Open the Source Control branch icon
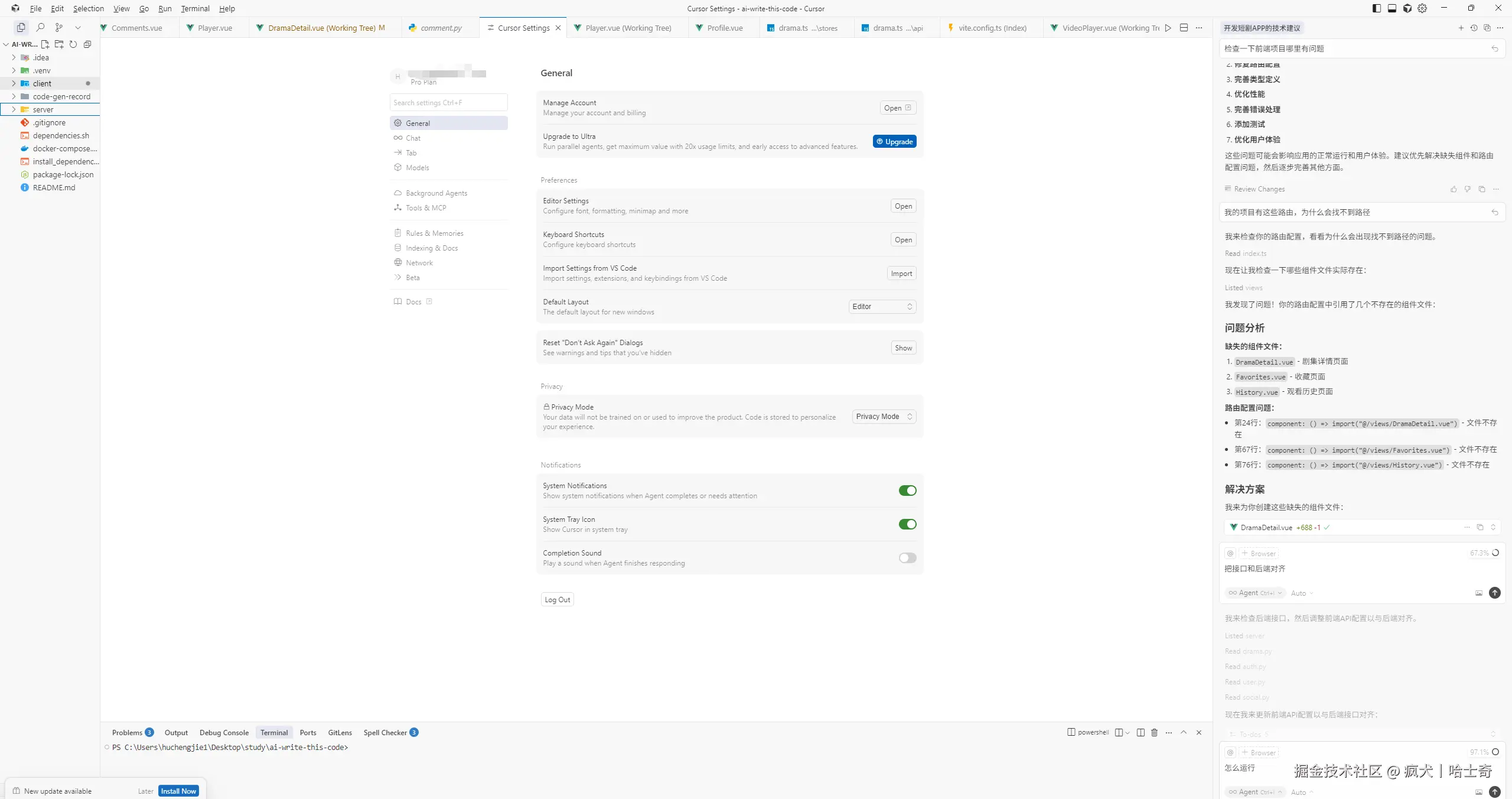This screenshot has width=1512, height=799. click(58, 27)
